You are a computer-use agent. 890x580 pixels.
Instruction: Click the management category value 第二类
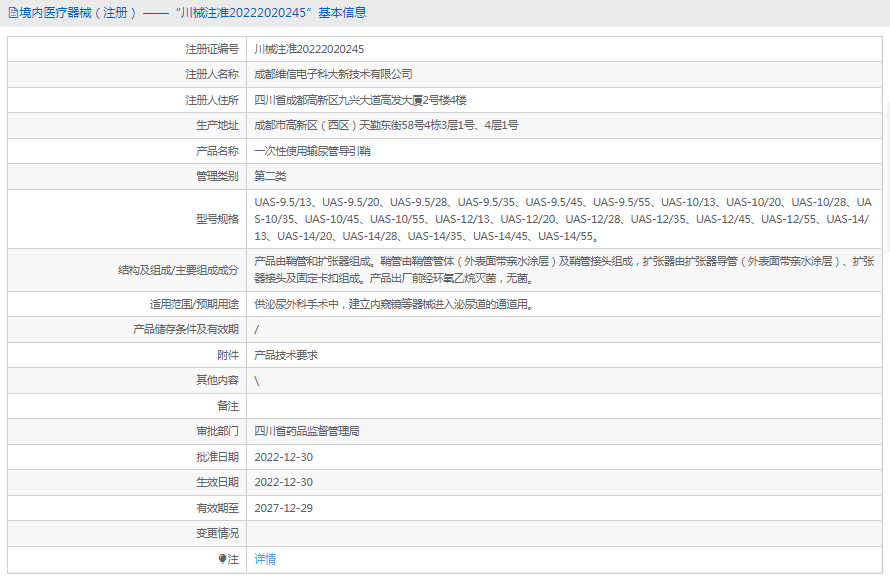pyautogui.click(x=270, y=176)
